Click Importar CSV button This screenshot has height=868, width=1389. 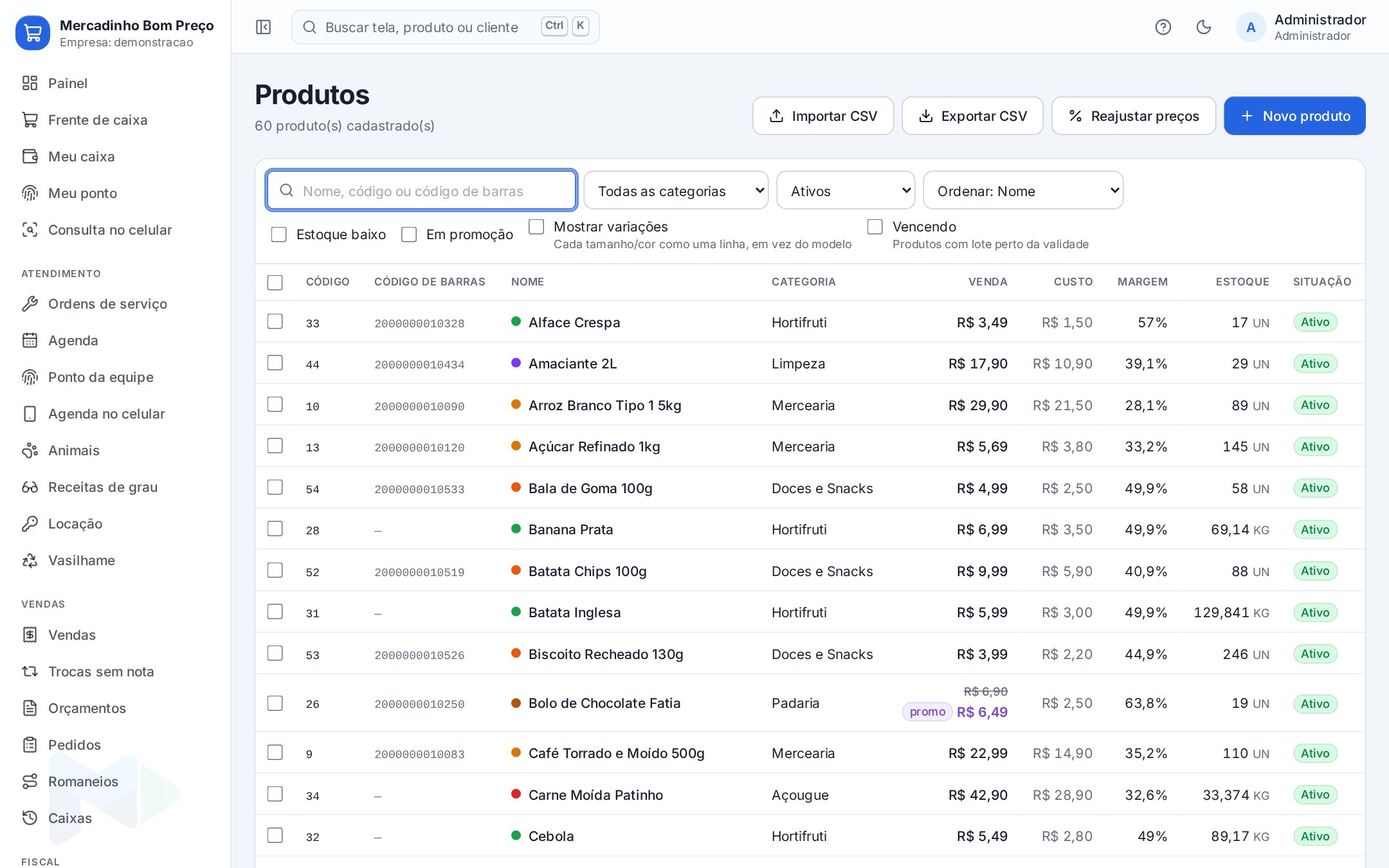pos(823,116)
